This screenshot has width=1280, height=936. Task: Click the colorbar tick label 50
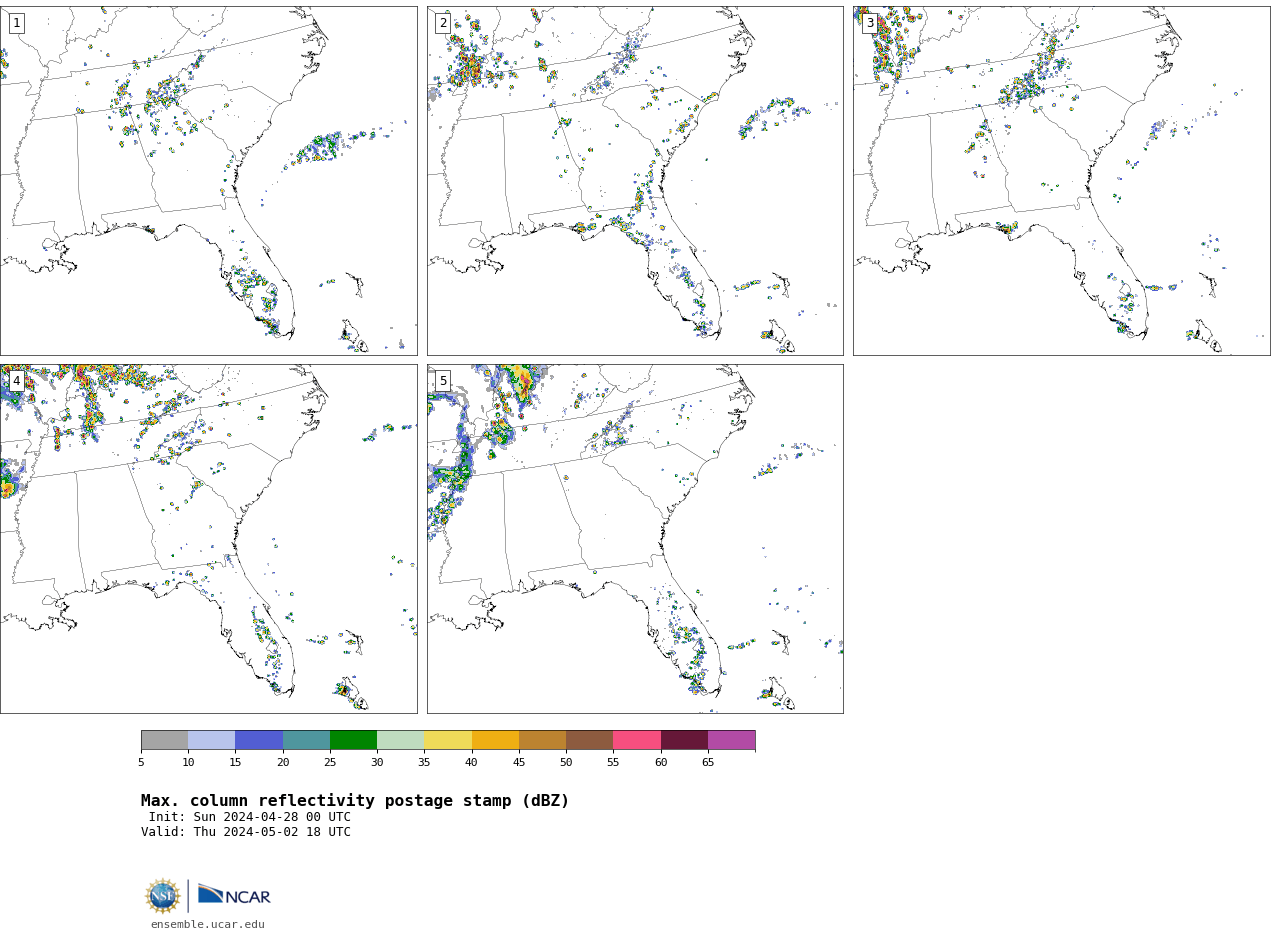point(566,763)
